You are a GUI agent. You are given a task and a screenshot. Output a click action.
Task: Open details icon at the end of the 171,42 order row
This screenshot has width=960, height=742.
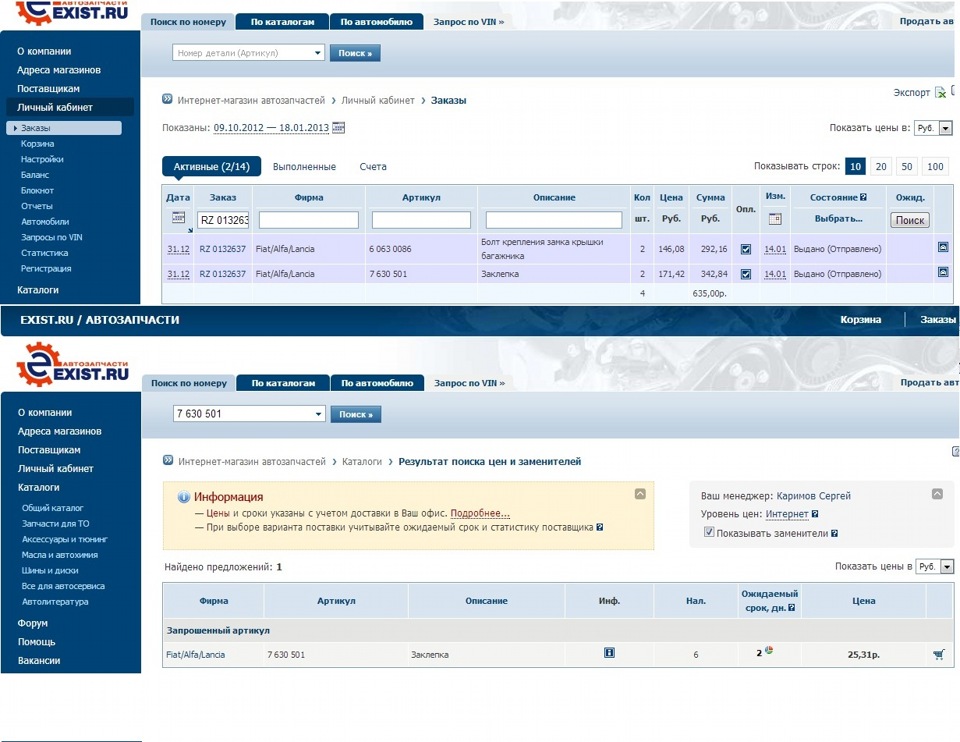943,272
